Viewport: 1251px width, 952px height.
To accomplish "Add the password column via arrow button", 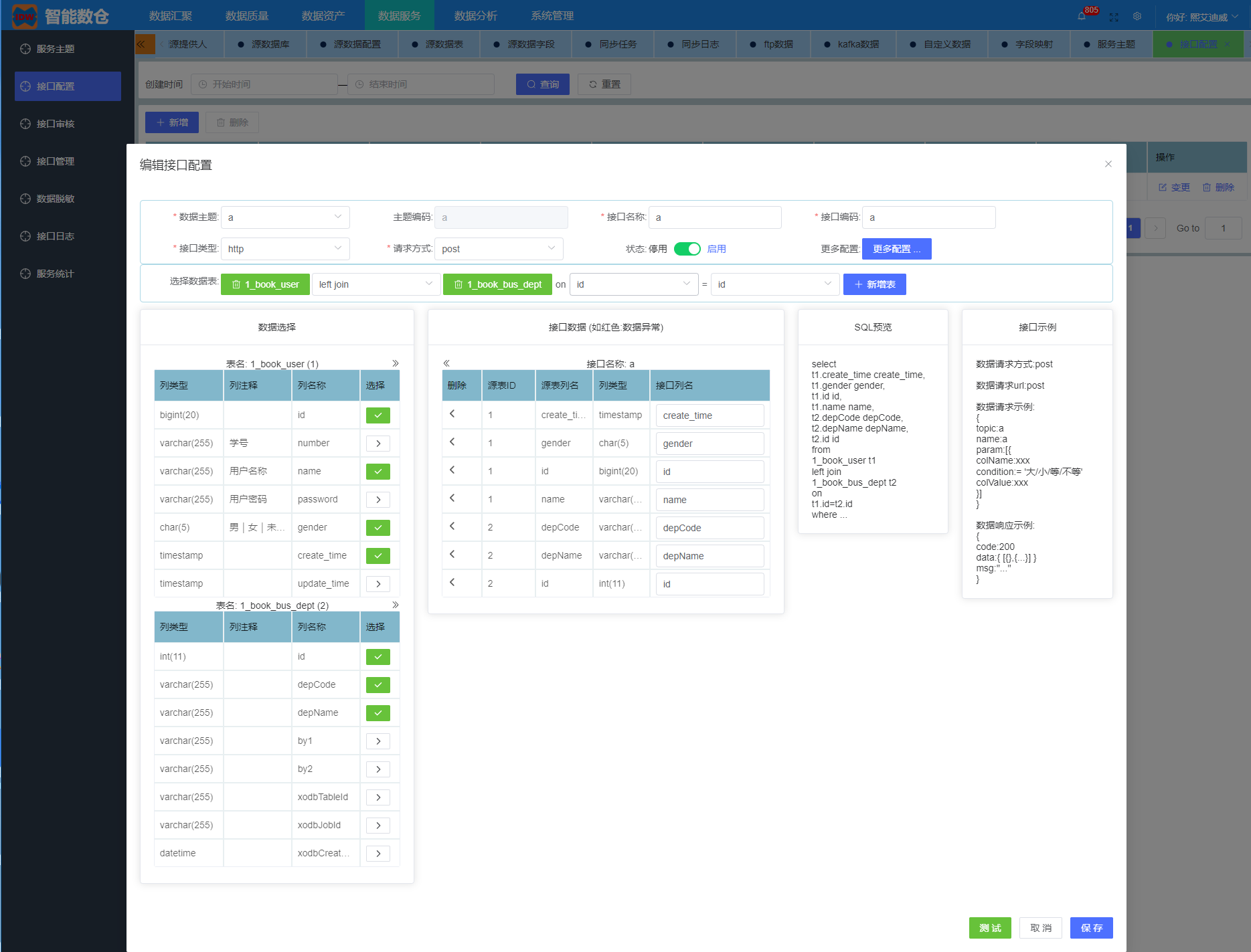I will click(378, 500).
